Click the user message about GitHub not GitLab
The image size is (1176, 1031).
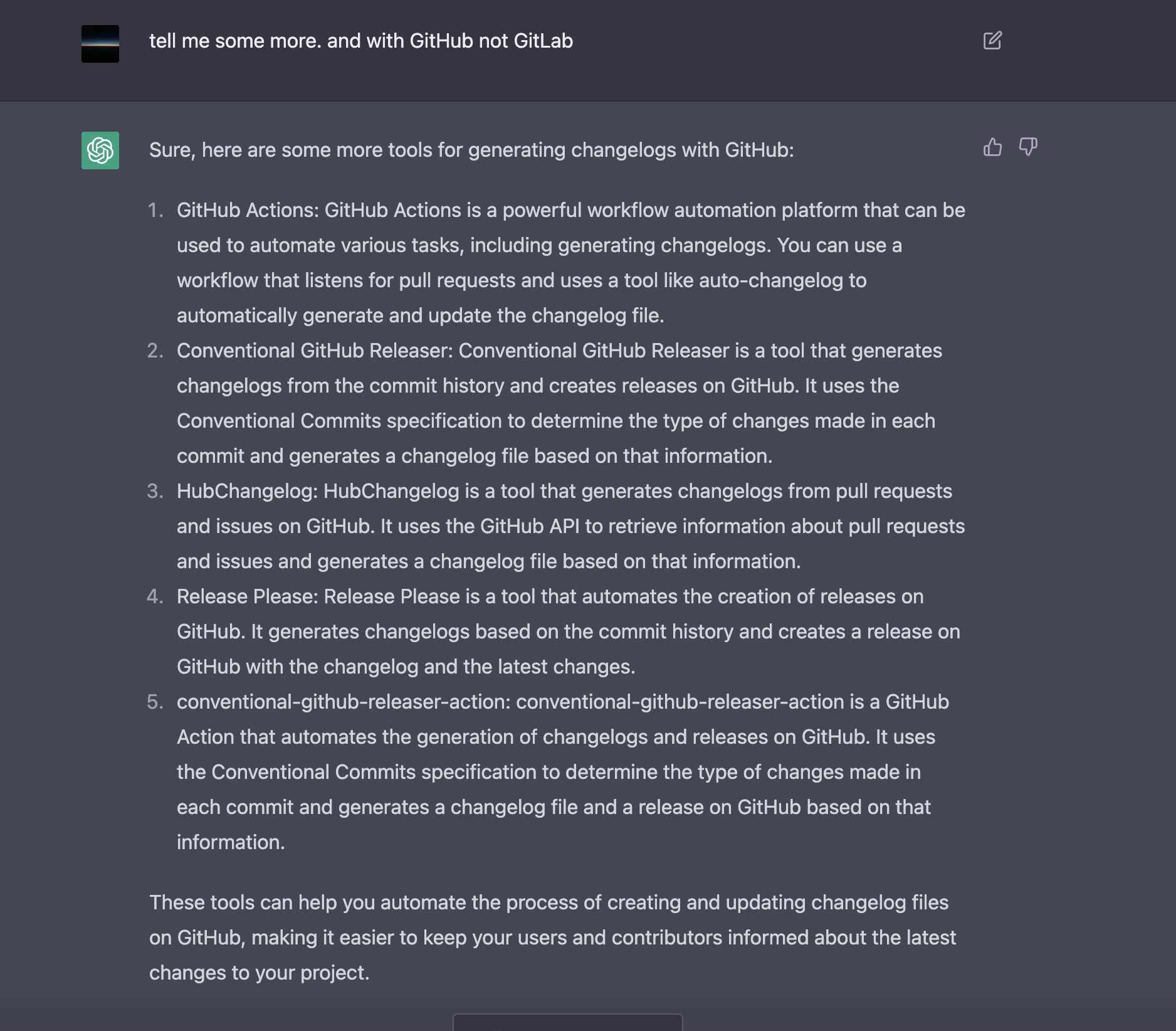coord(361,41)
